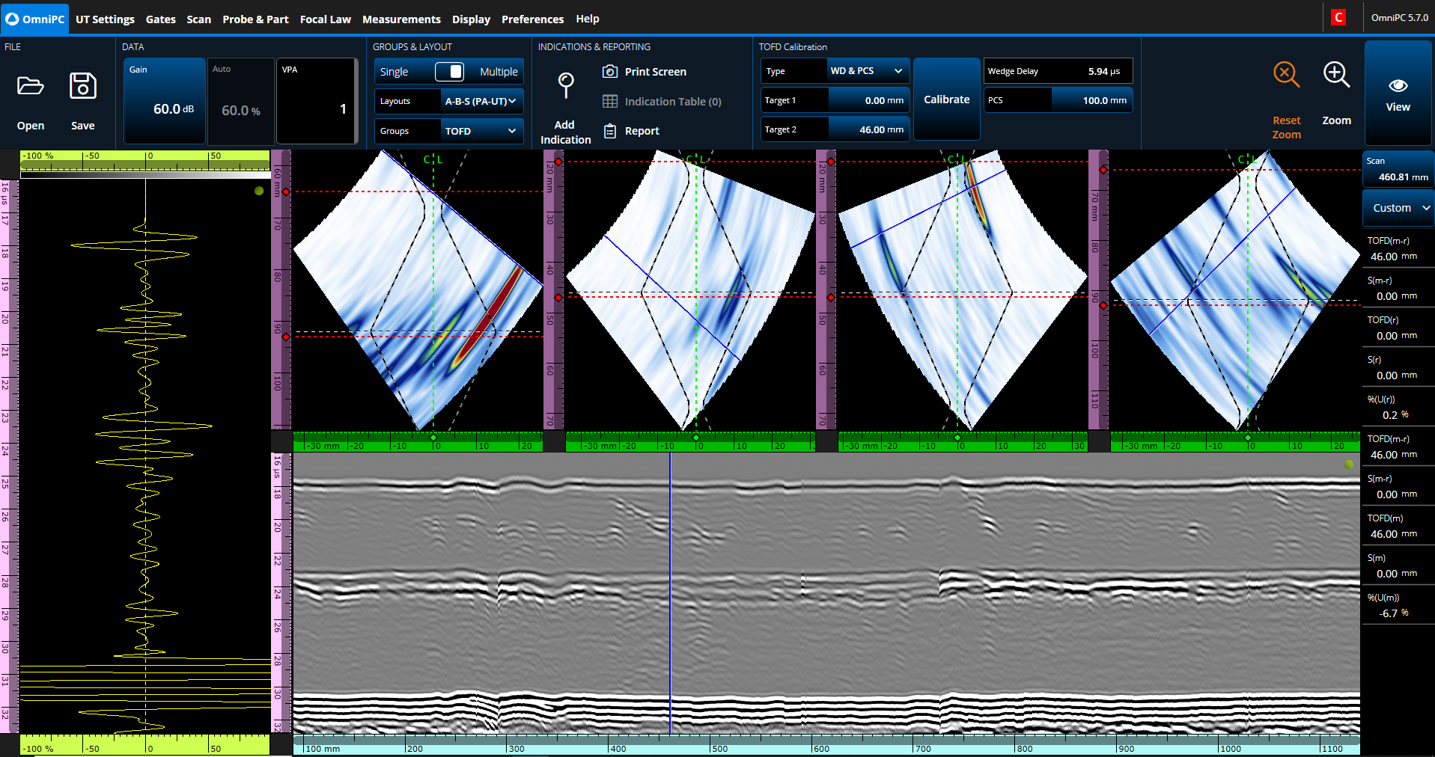Click the Save floppy disk icon
This screenshot has height=757, width=1435.
(x=83, y=87)
